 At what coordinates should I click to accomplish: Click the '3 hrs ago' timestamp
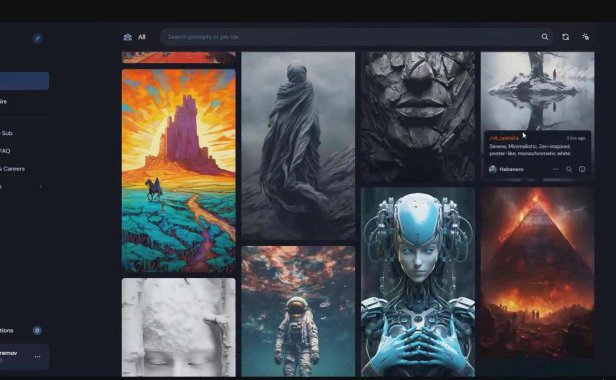pyautogui.click(x=576, y=138)
